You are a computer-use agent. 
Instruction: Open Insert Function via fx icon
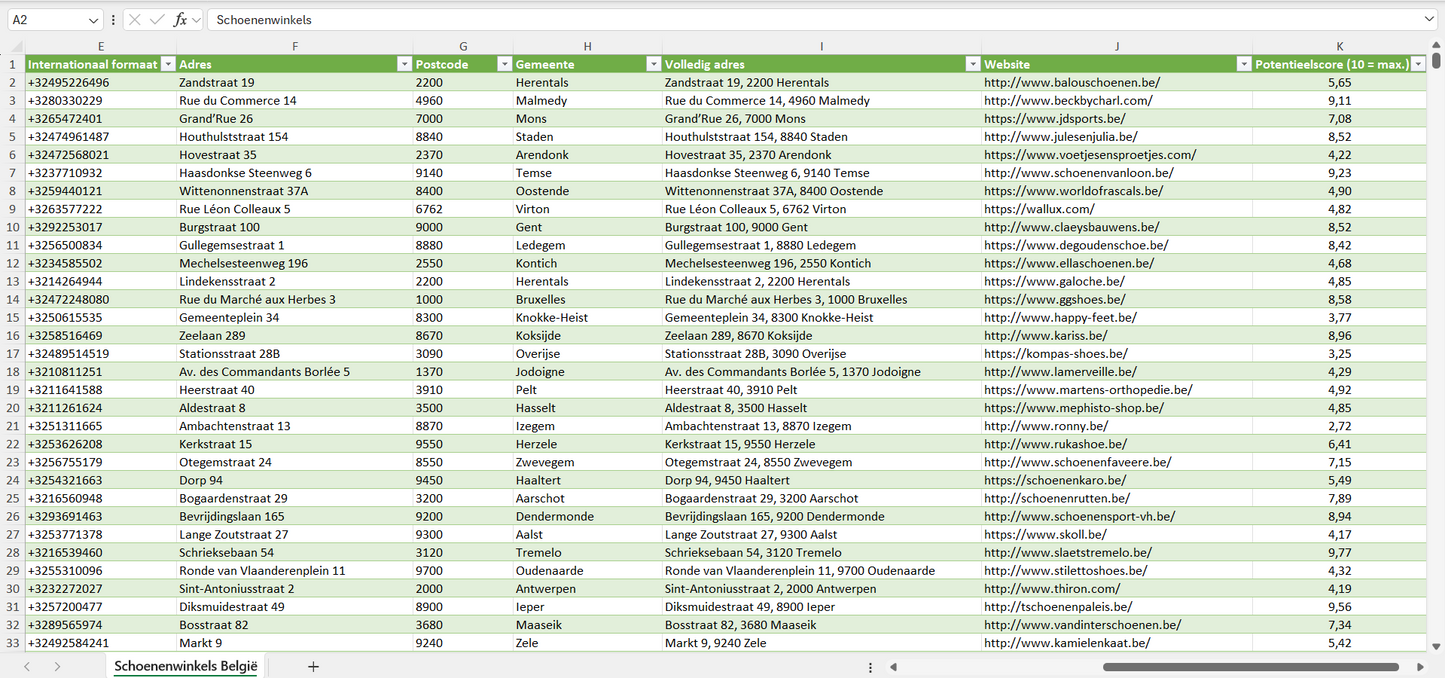180,20
